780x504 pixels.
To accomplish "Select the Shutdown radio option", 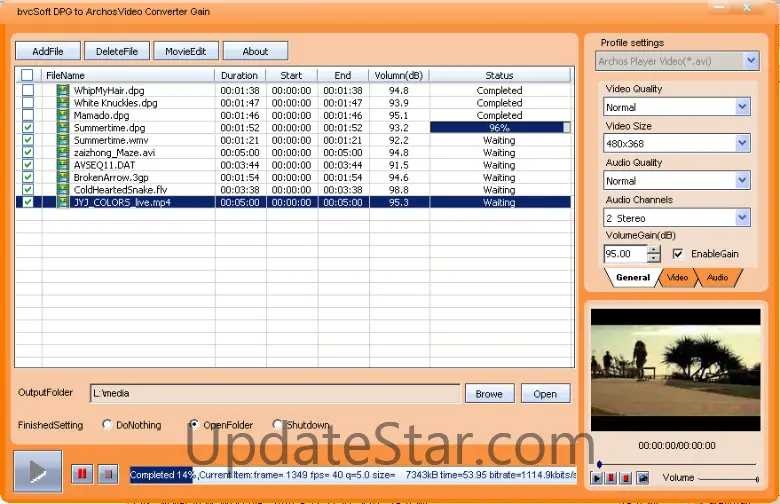I will [x=278, y=424].
